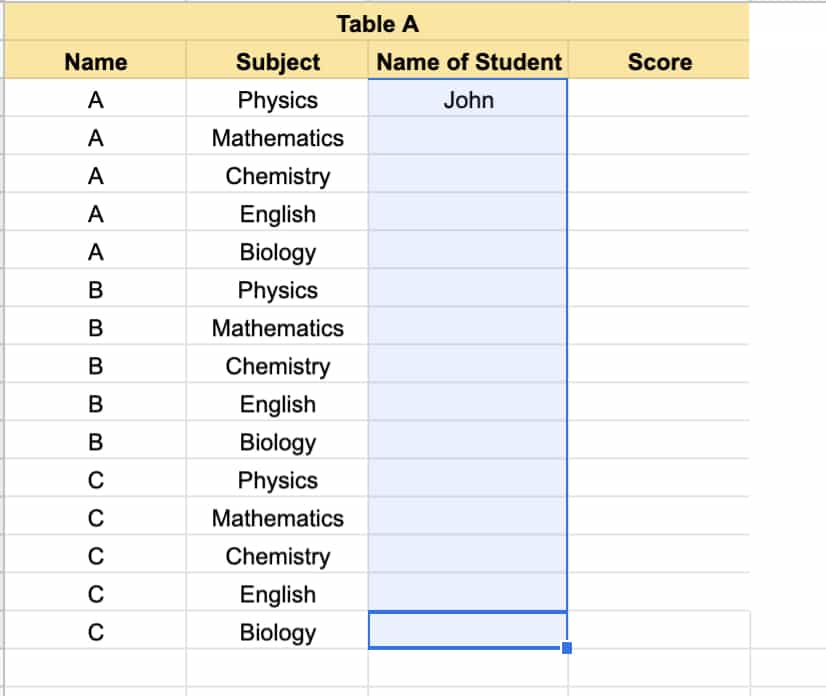Select the Name of Student header
826x696 pixels.
(x=468, y=61)
